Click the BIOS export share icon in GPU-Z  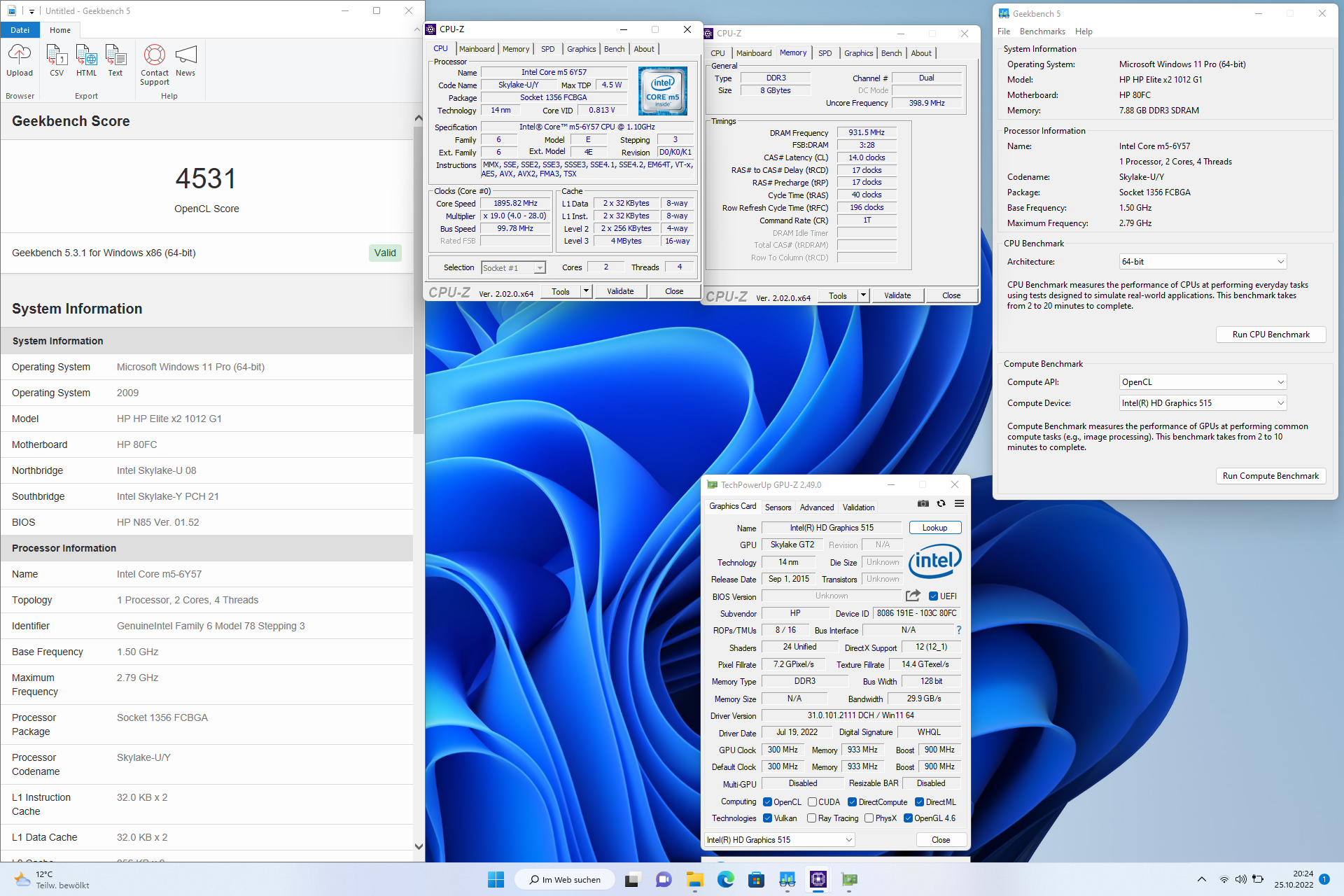click(913, 596)
